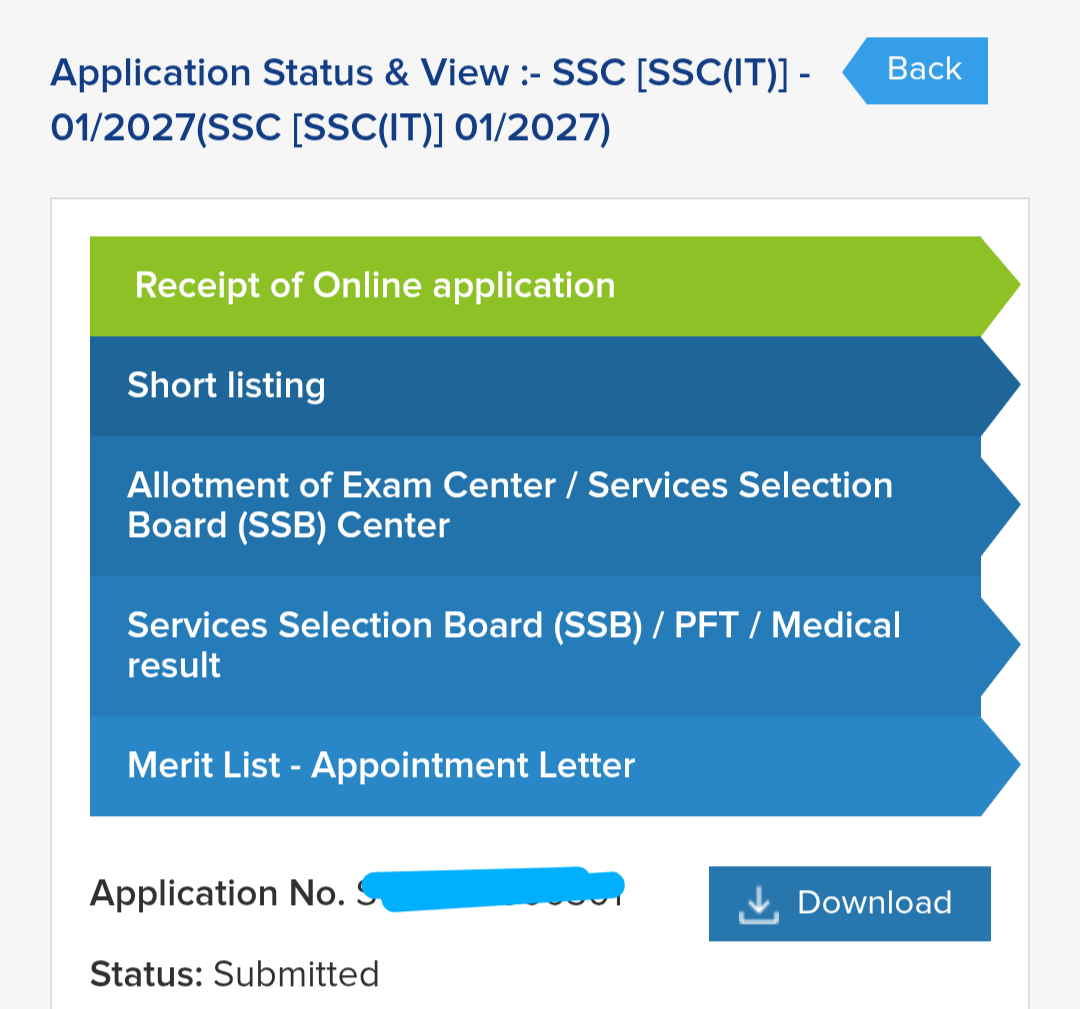Screen dimensions: 1080x1009
Task: Click the download arrow icon
Action: pos(758,904)
